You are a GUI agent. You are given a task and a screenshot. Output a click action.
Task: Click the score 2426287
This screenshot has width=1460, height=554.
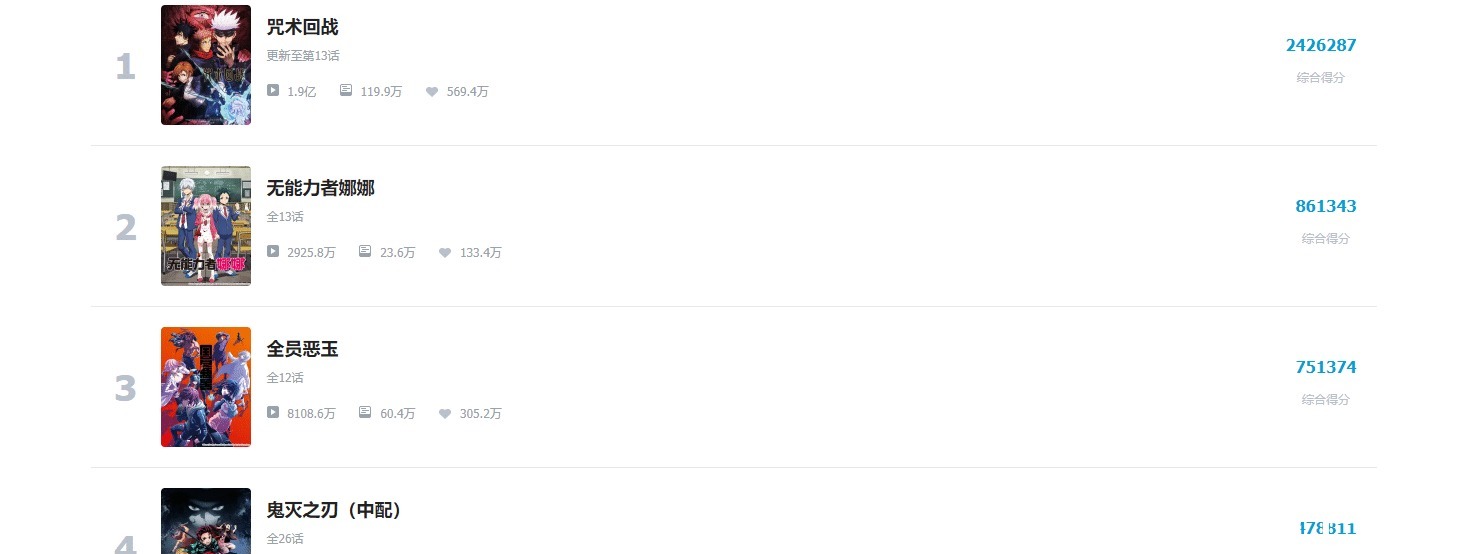point(1321,45)
